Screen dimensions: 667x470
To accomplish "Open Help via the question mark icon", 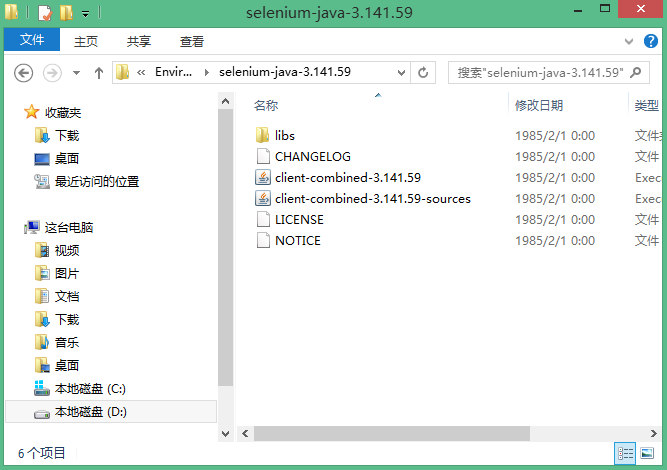I will coord(651,41).
